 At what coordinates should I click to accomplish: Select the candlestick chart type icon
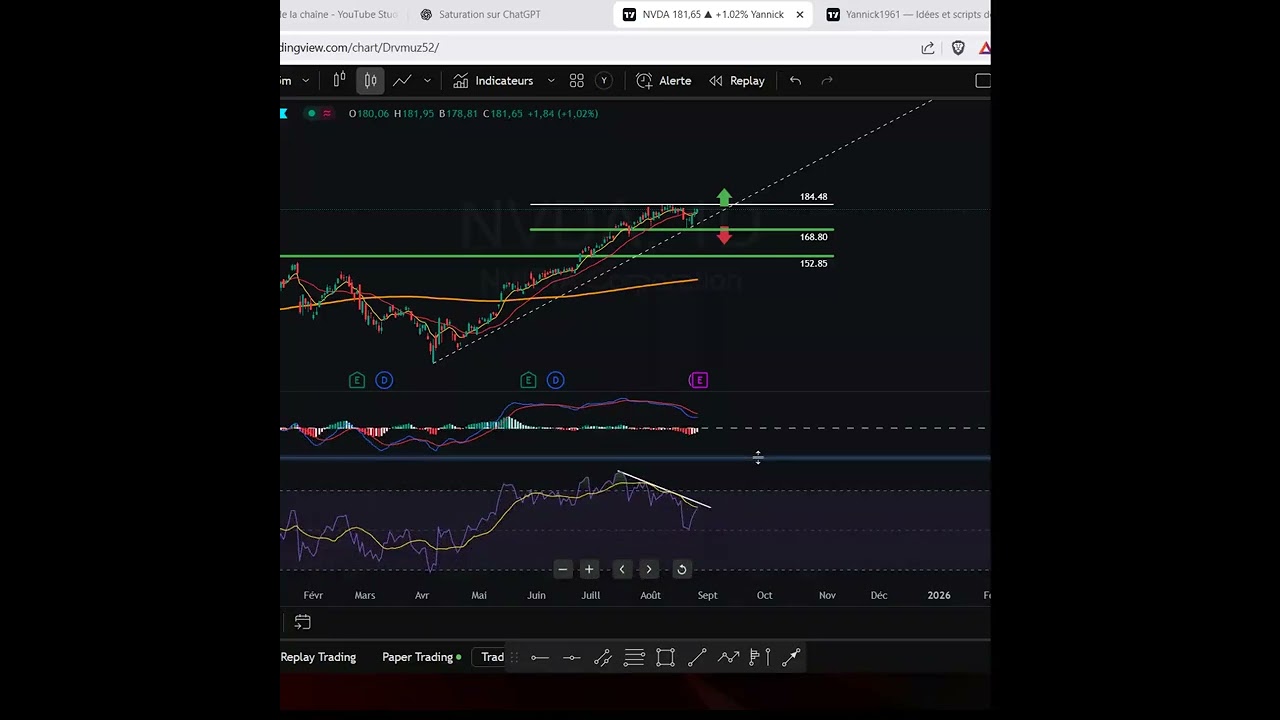click(370, 80)
